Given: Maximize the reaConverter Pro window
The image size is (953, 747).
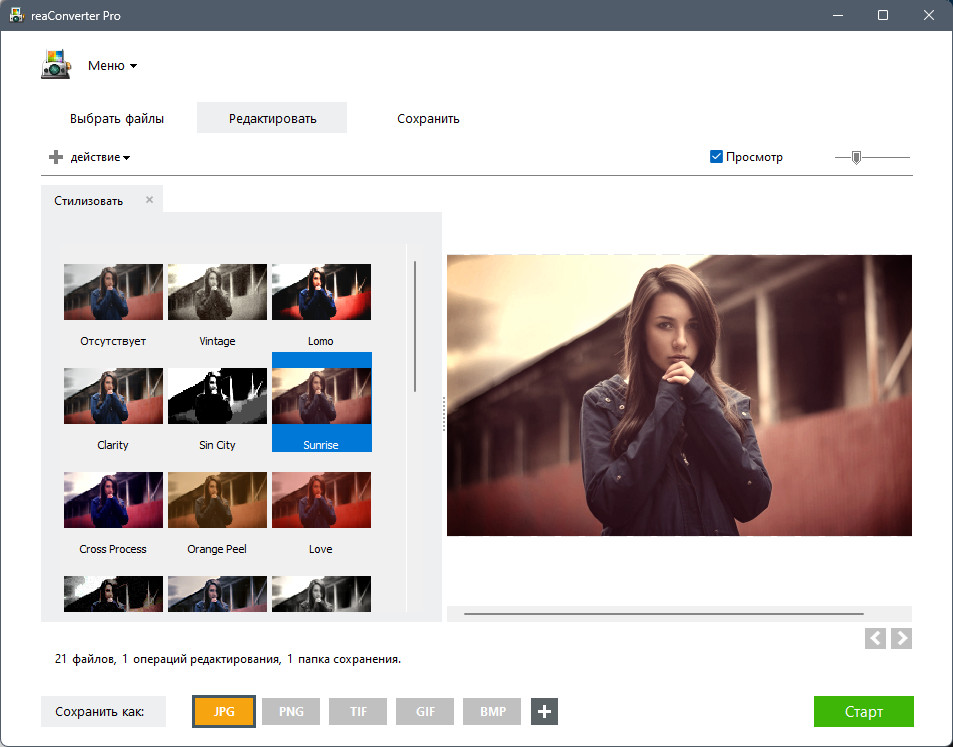Looking at the screenshot, I should click(x=883, y=15).
